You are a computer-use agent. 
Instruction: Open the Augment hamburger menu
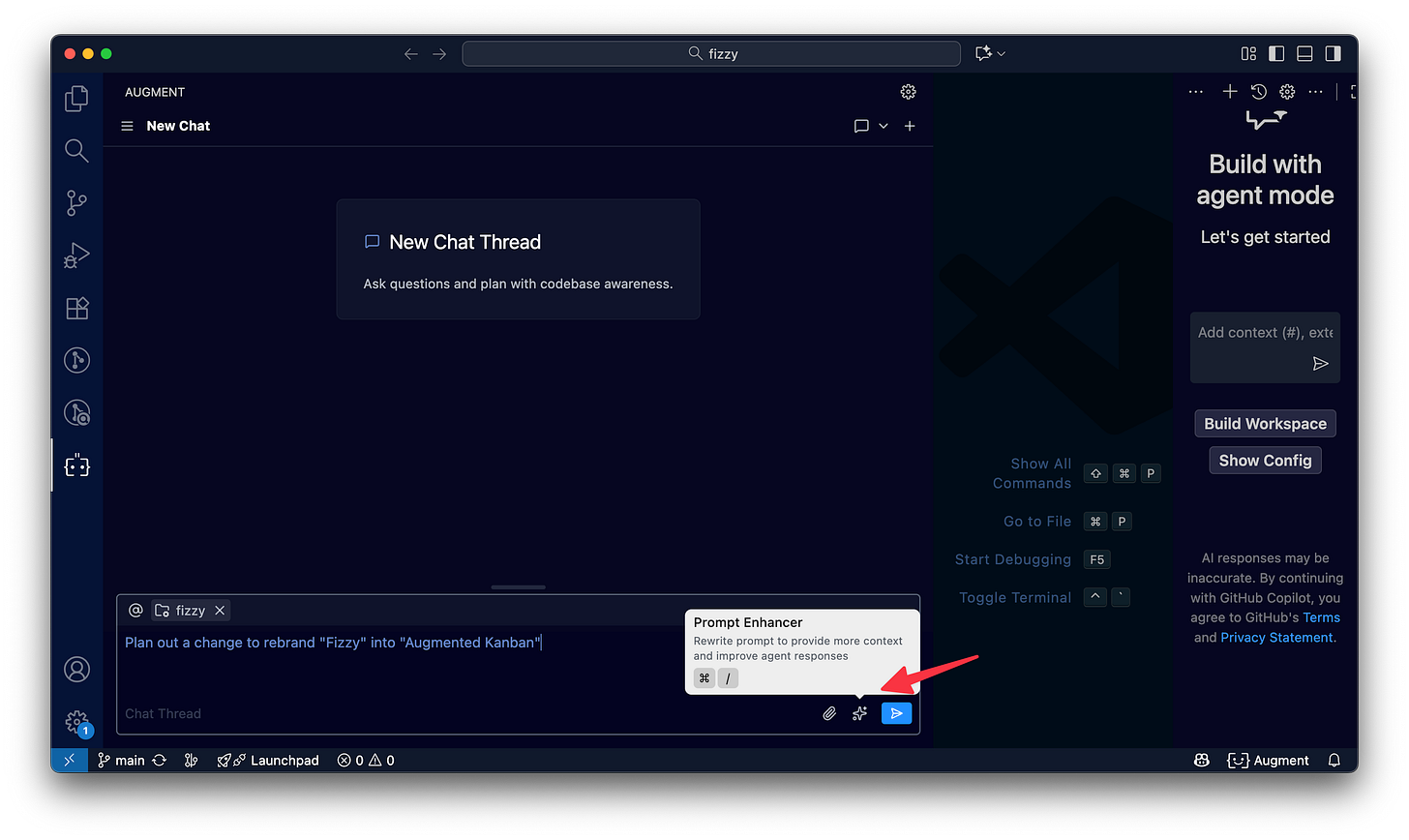coord(126,125)
